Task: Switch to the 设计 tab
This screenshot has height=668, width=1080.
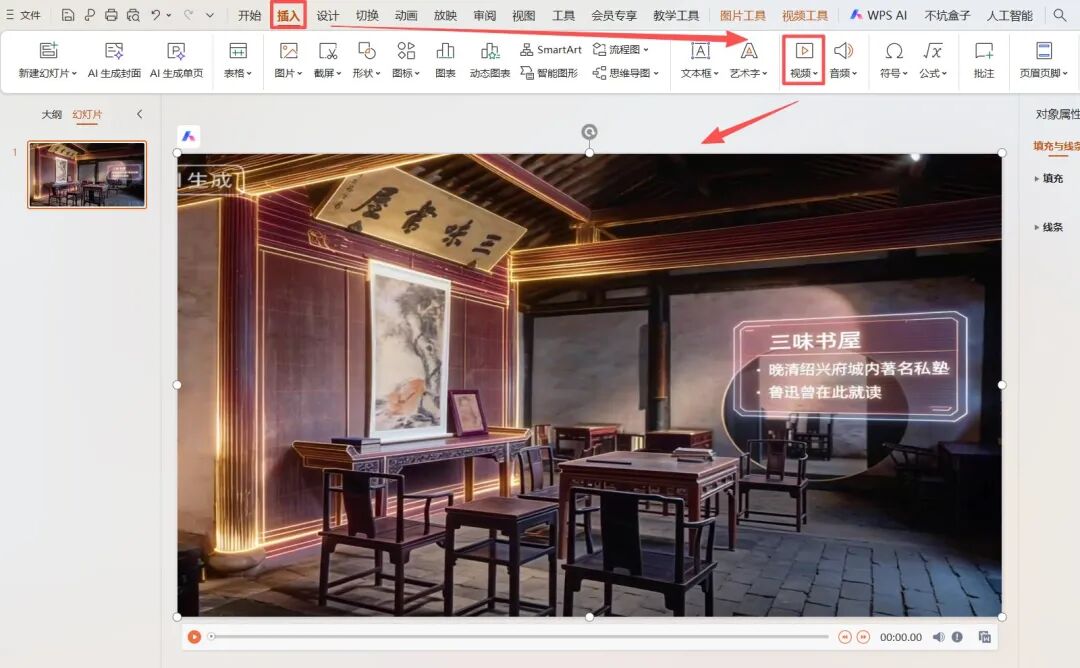Action: 328,15
